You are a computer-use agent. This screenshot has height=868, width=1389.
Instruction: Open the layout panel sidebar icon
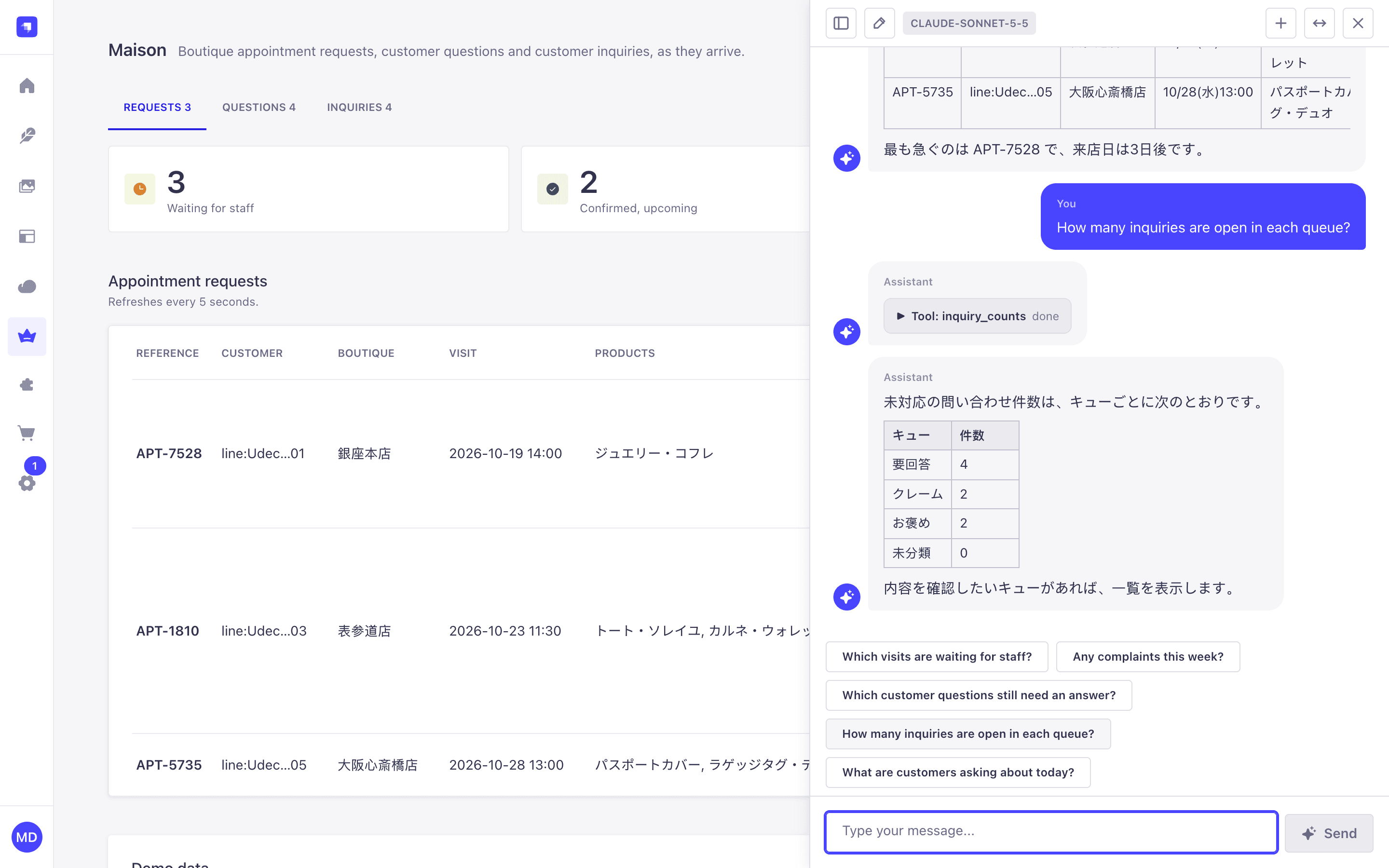coord(27,236)
